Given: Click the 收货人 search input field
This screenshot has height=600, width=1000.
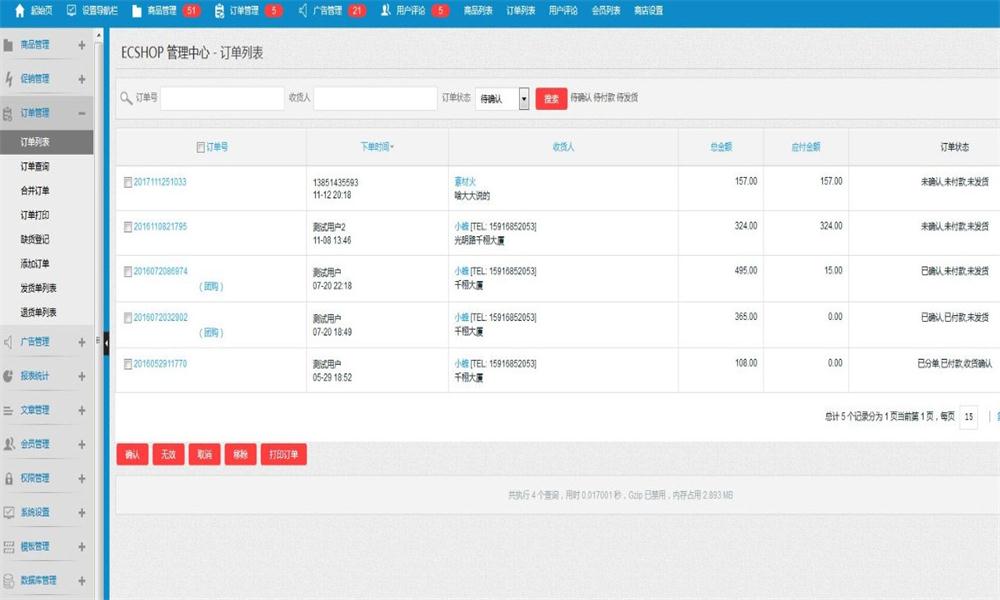Looking at the screenshot, I should (375, 98).
